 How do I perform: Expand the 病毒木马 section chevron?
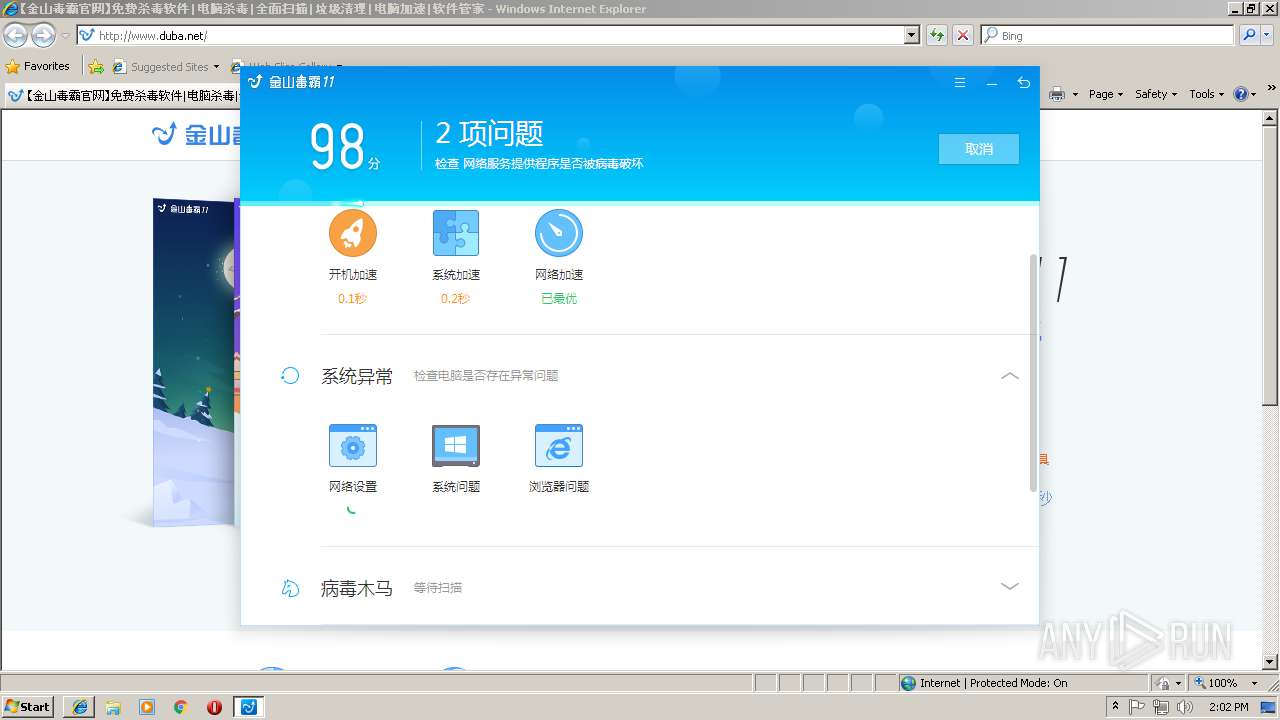[x=1010, y=587]
